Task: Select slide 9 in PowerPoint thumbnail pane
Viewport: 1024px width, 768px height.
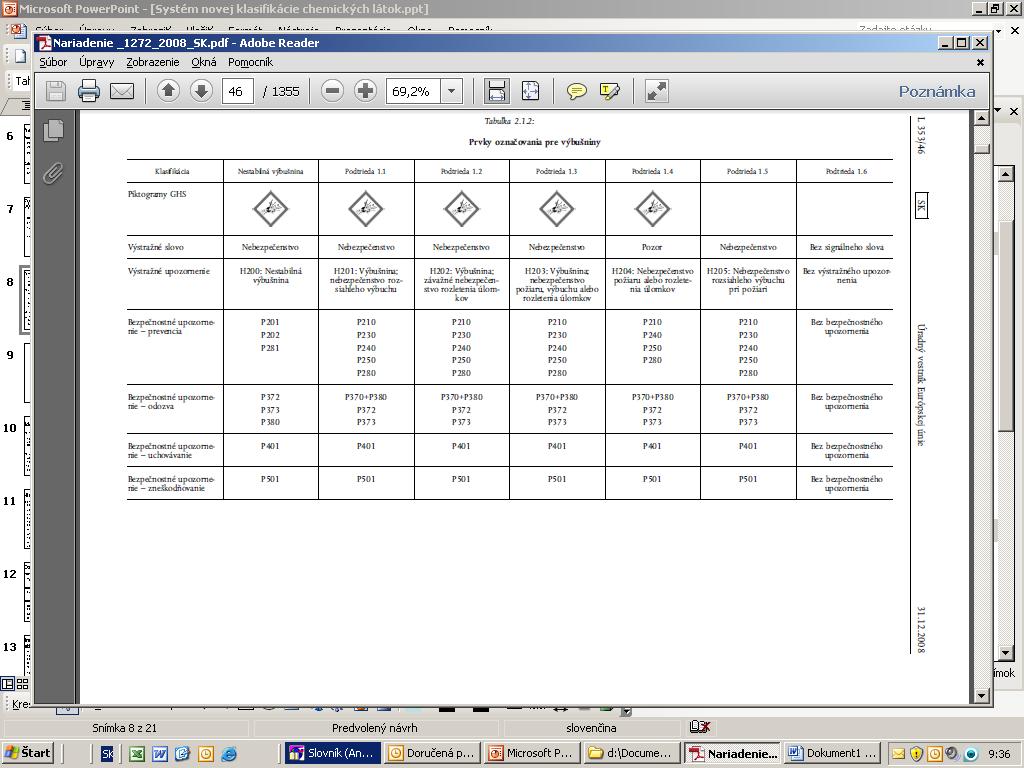Action: coord(26,372)
